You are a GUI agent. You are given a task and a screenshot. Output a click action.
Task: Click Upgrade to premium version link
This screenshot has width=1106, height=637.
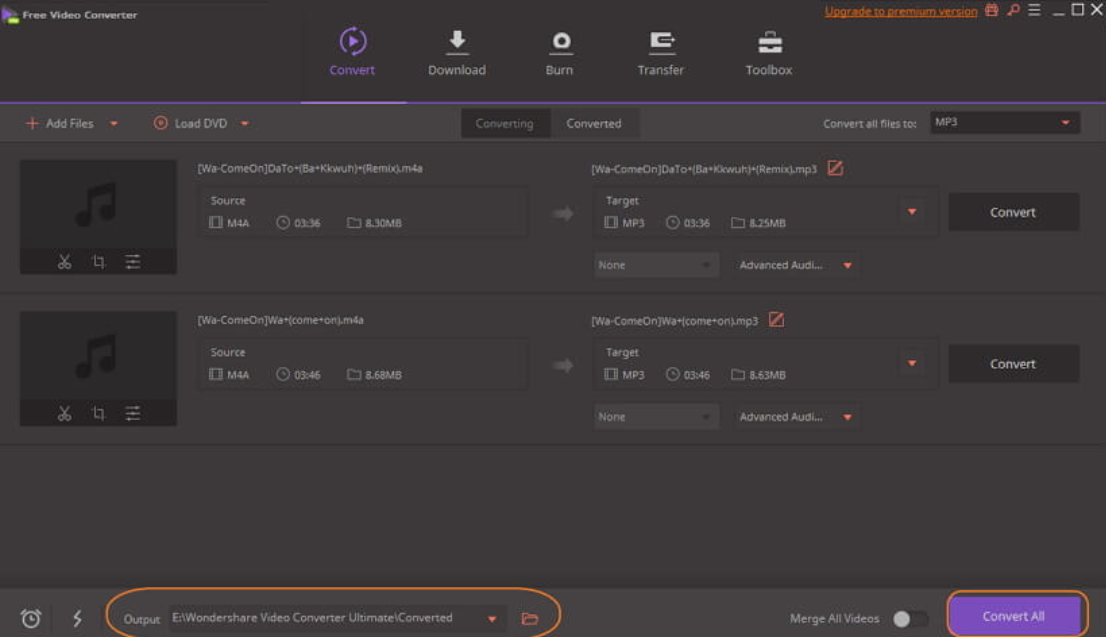(900, 12)
